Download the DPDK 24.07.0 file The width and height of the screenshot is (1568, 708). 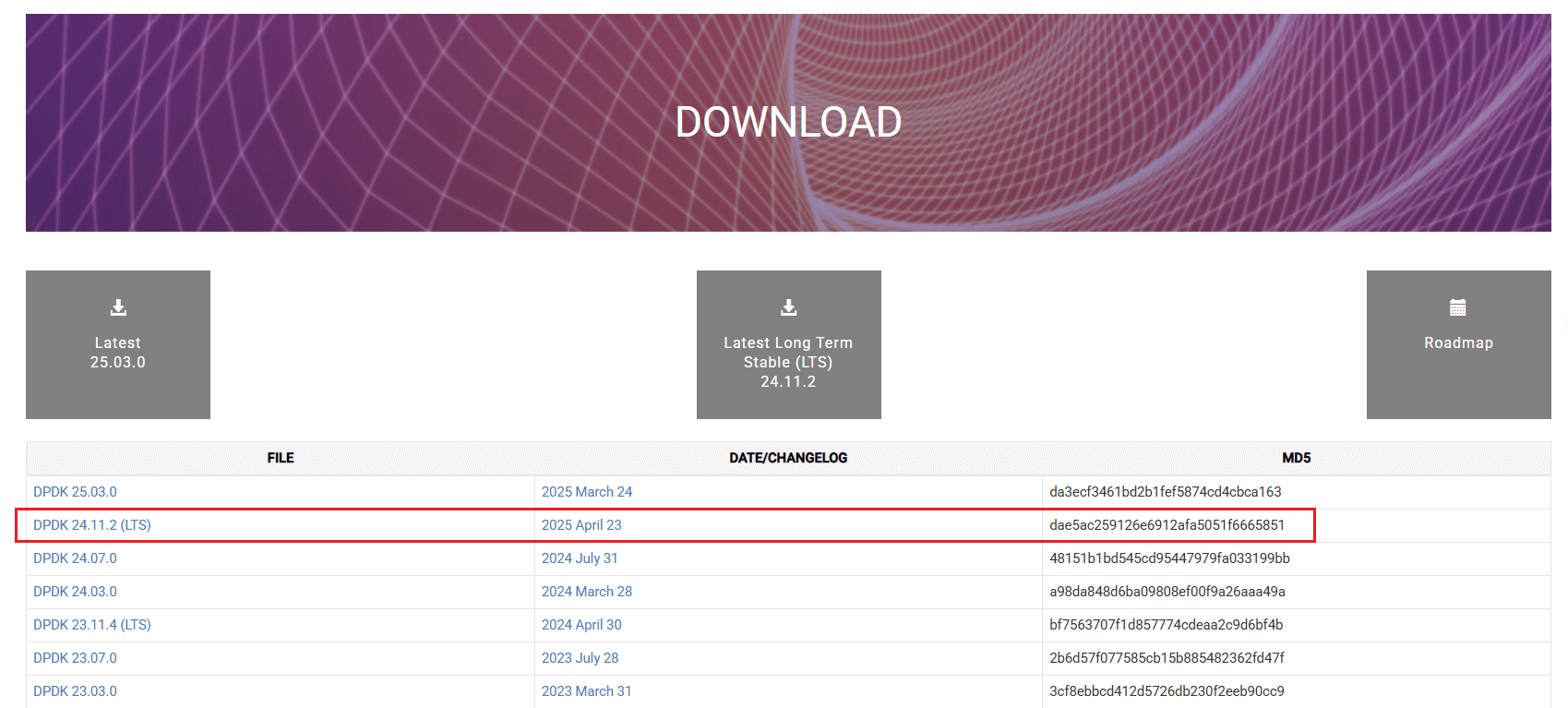click(x=75, y=558)
